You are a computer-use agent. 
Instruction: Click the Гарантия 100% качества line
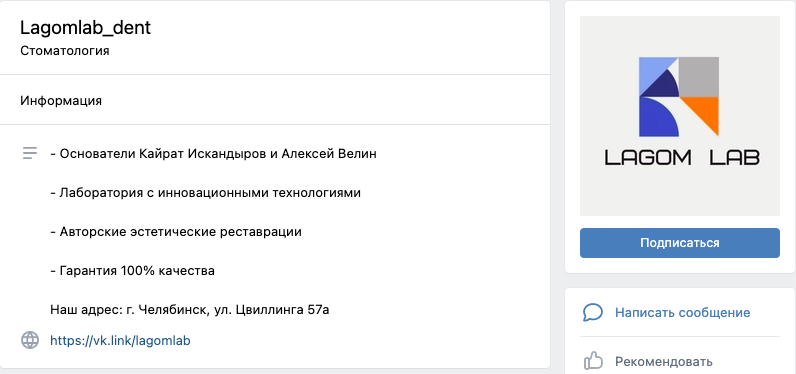[x=132, y=271]
